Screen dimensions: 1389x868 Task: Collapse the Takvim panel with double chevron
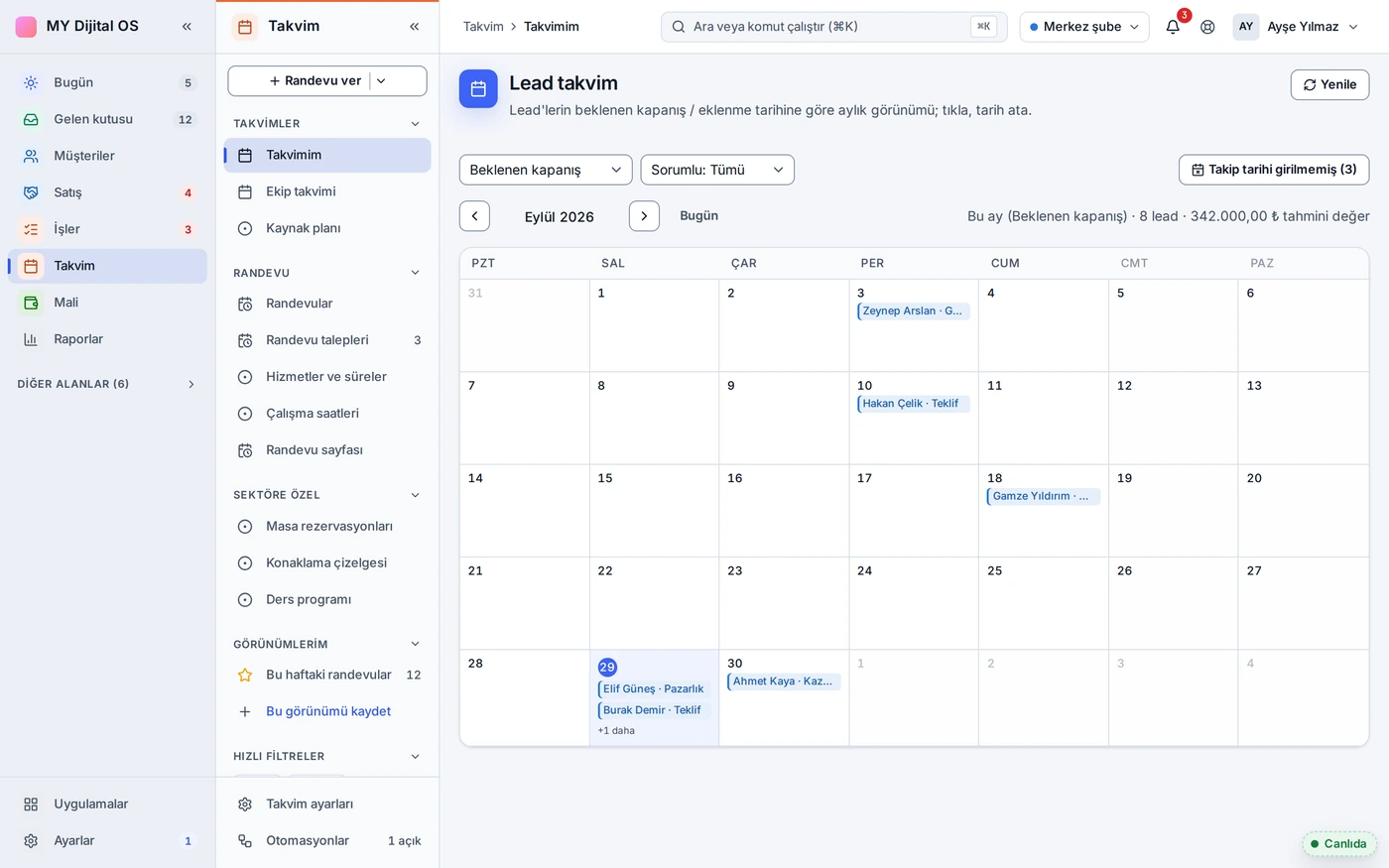(415, 27)
